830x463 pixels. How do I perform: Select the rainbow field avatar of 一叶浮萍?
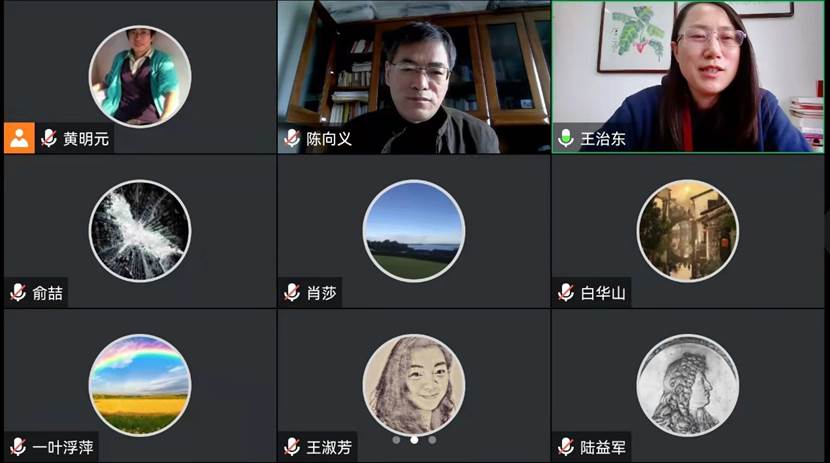coord(140,385)
